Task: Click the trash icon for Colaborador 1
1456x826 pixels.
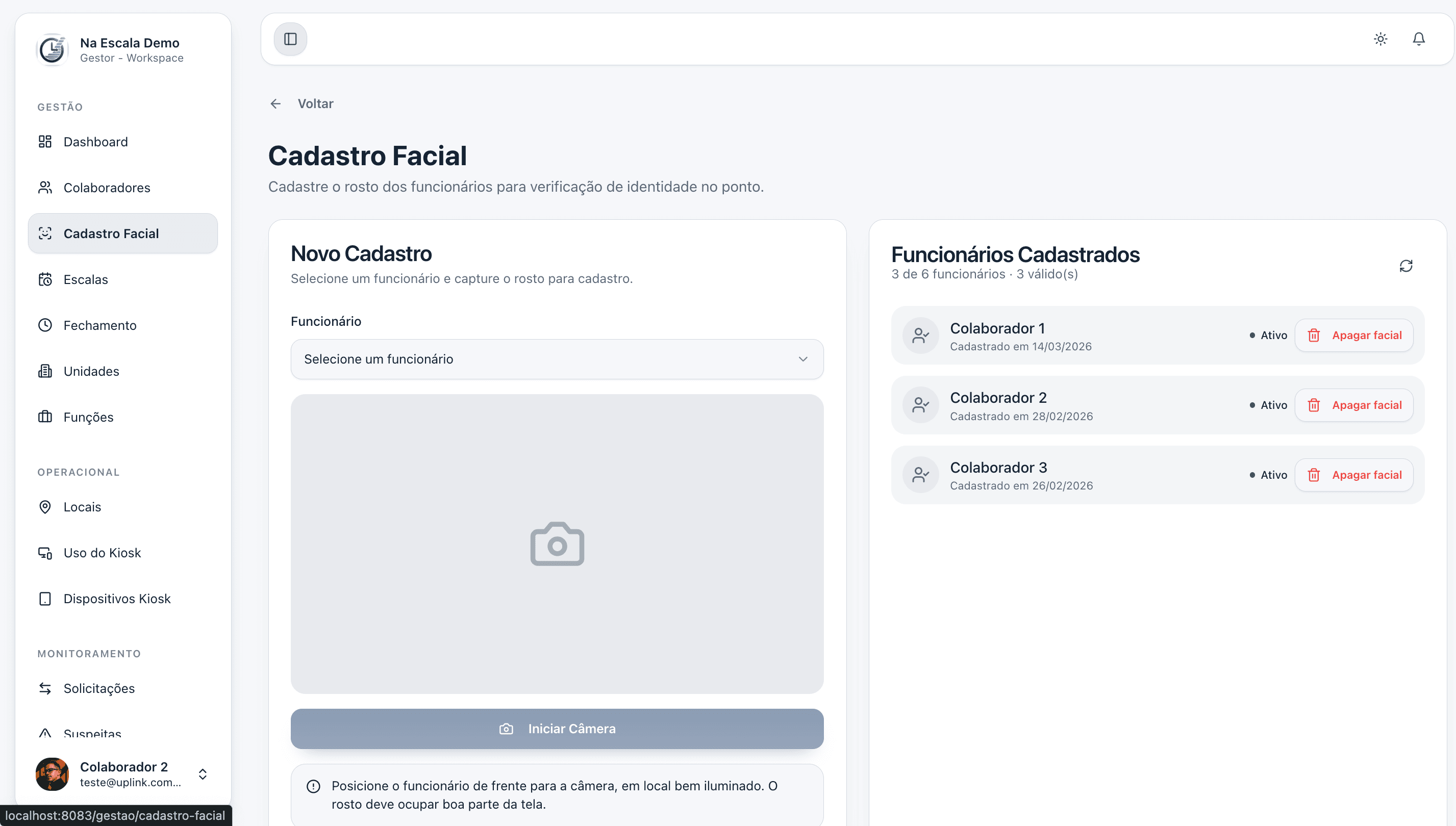Action: click(1314, 334)
